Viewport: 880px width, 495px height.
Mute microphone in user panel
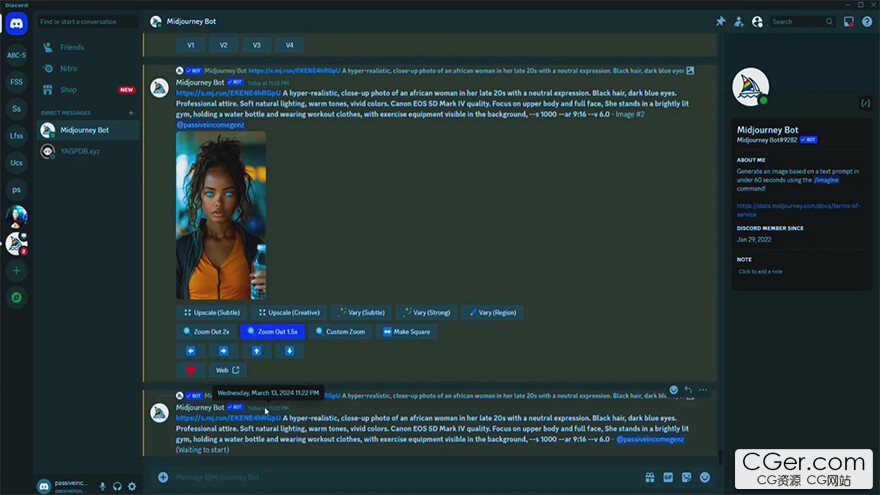coord(102,487)
